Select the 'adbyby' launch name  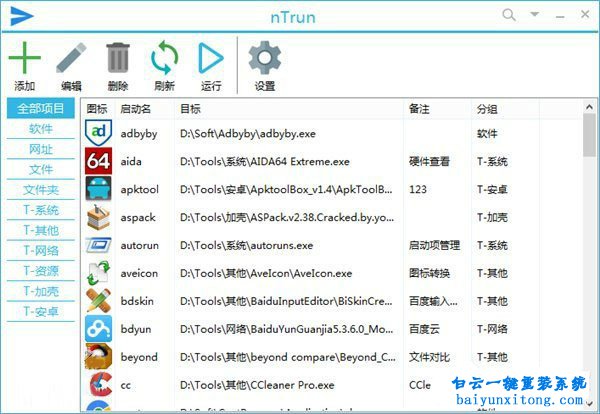point(139,134)
